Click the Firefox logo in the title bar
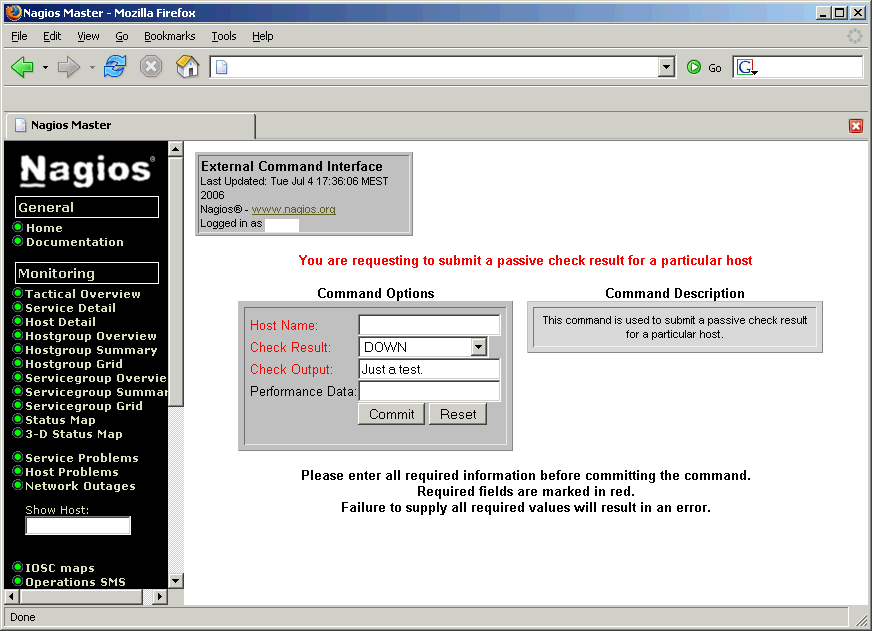Screen dimensions: 872x631 13,12
